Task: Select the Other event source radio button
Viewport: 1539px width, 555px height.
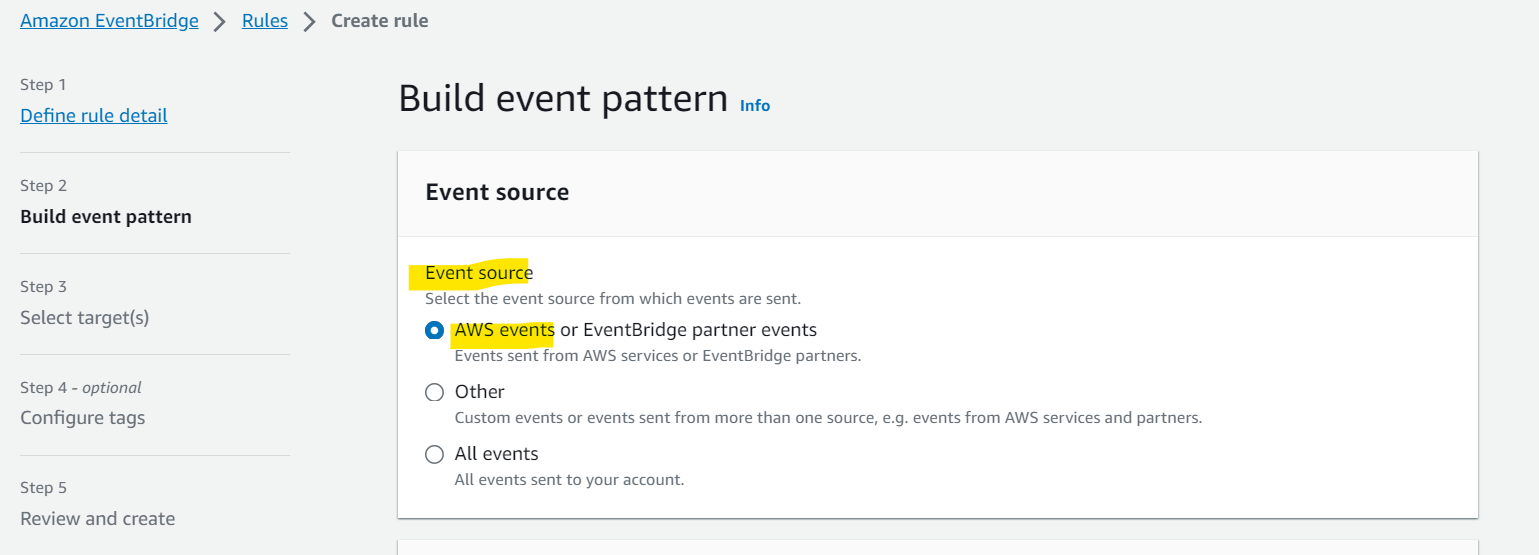Action: (434, 392)
